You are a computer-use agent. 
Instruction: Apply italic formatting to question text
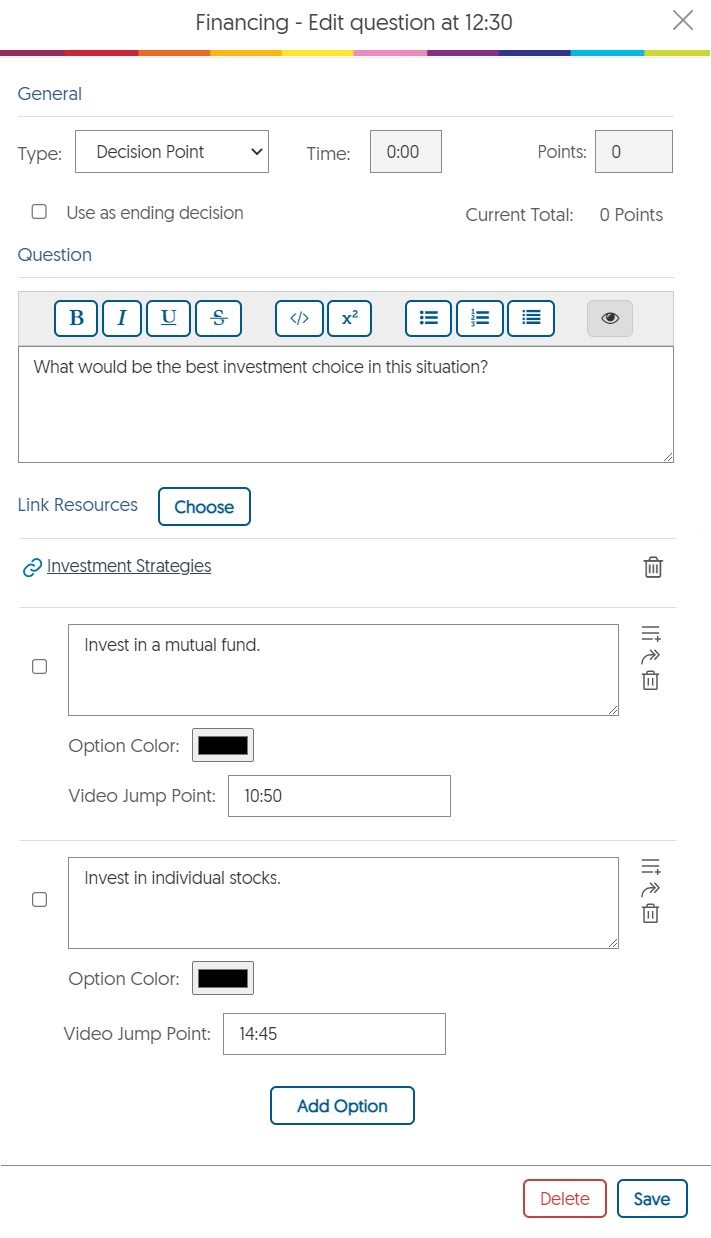(122, 318)
